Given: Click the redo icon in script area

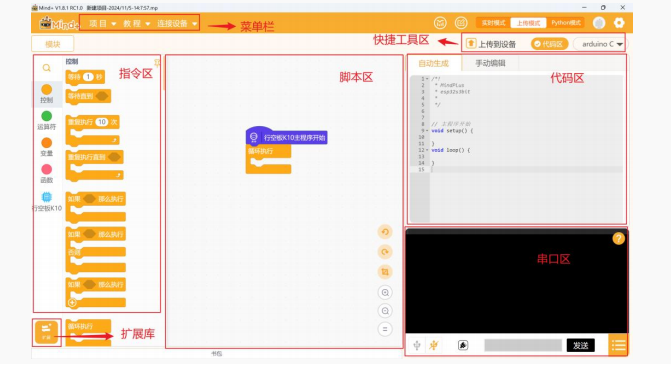Looking at the screenshot, I should pos(385,252).
